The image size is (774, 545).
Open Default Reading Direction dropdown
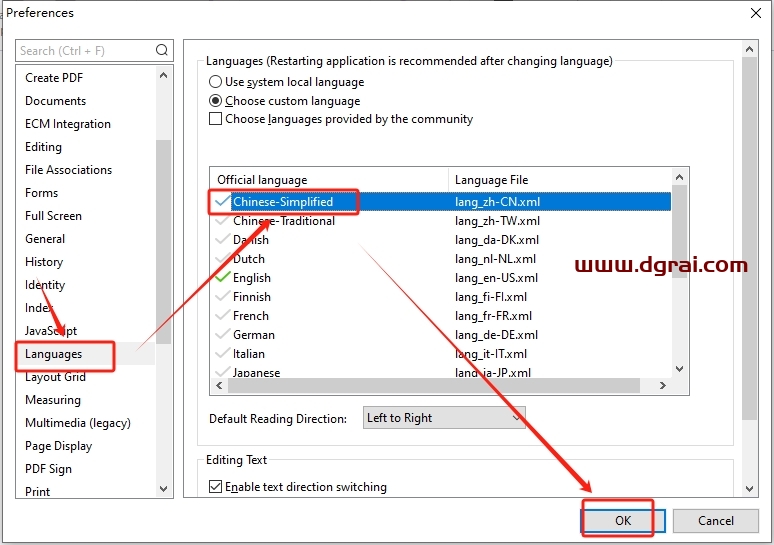coord(444,418)
